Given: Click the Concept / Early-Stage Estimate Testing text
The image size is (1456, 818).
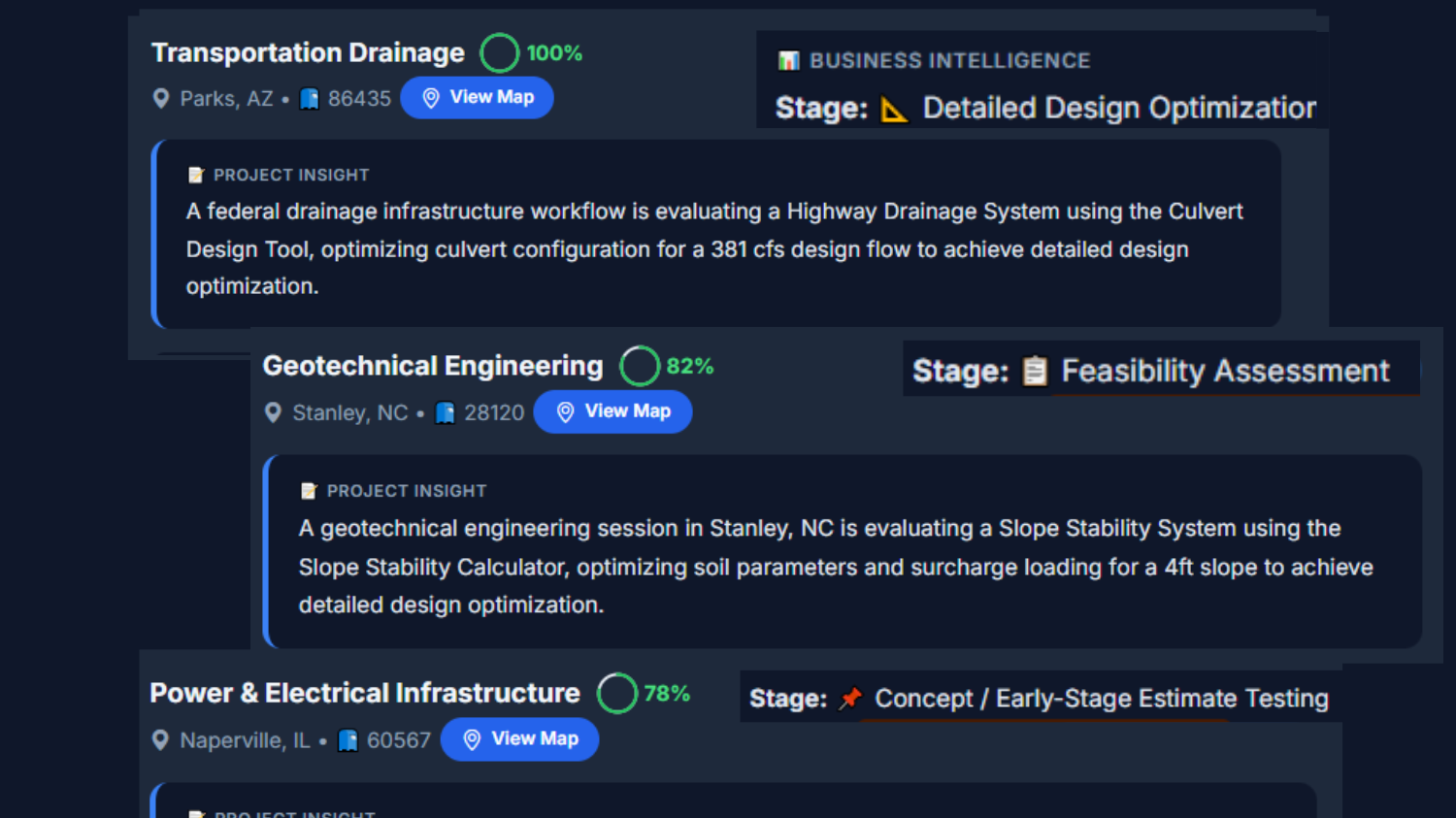Looking at the screenshot, I should click(x=1102, y=699).
